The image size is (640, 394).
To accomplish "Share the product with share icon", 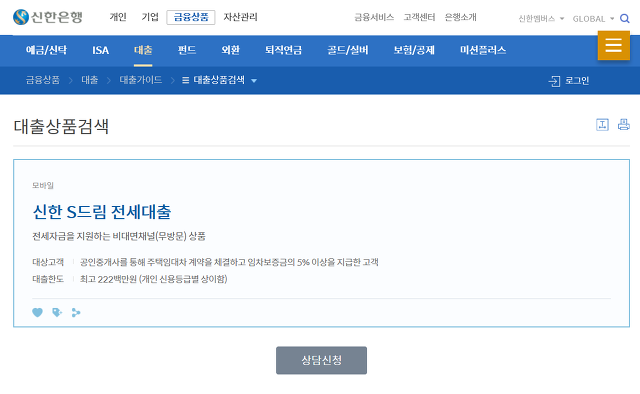I will (x=76, y=312).
